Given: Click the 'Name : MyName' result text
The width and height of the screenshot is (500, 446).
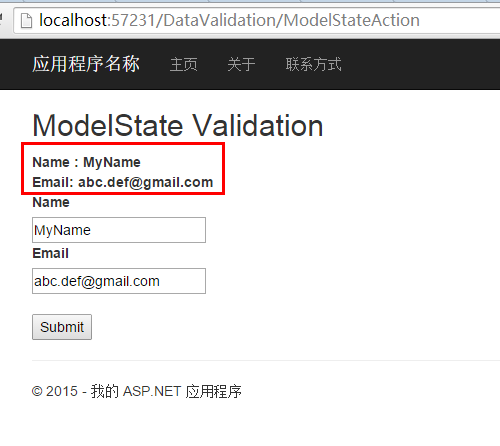Looking at the screenshot, I should (86, 162).
